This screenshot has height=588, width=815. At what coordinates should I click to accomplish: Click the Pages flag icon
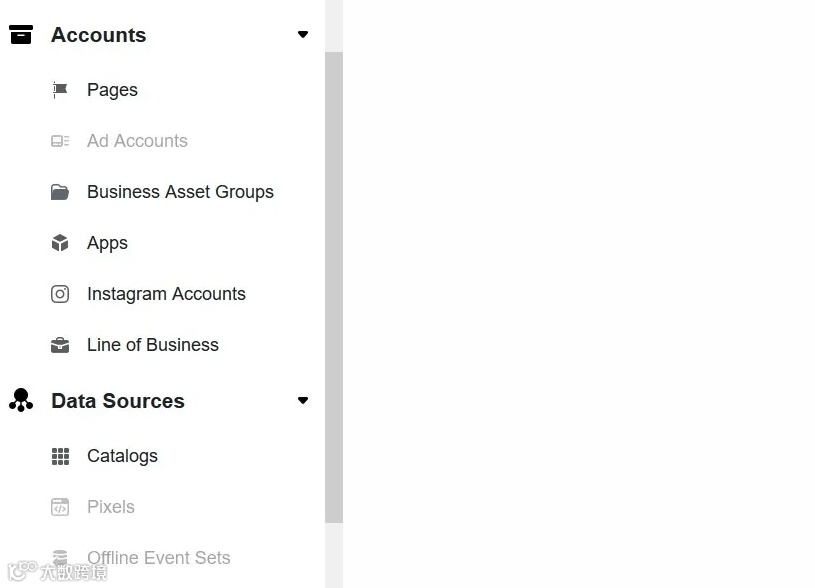coord(60,90)
